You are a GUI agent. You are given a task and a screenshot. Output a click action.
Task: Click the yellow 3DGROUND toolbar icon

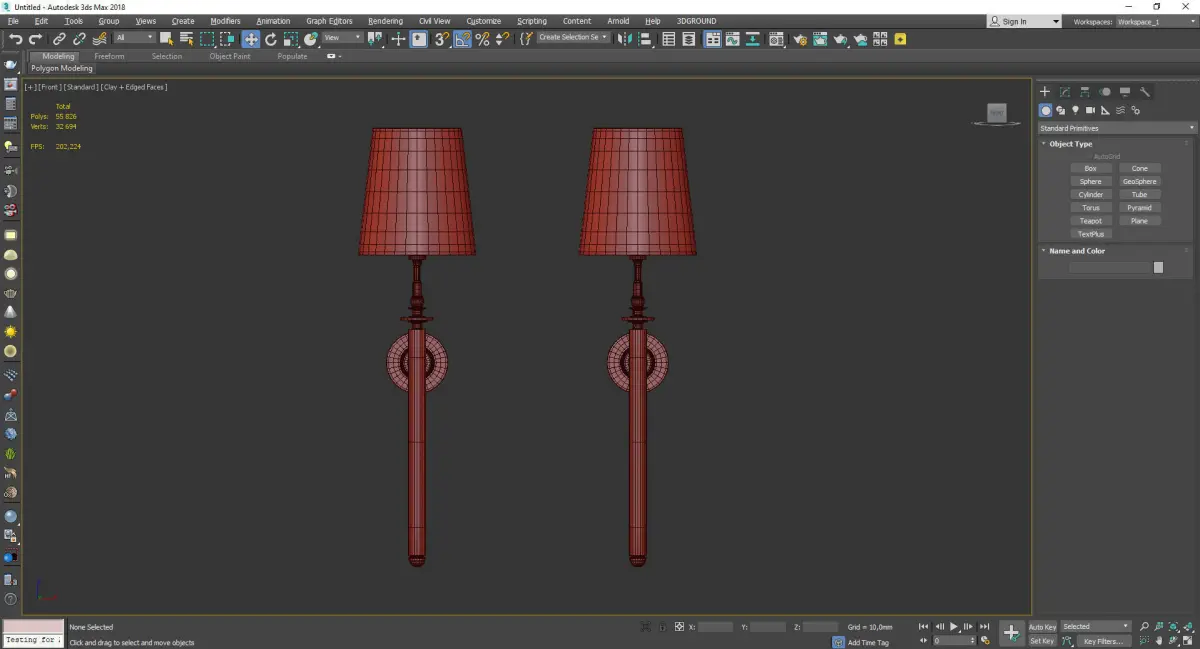pos(900,39)
